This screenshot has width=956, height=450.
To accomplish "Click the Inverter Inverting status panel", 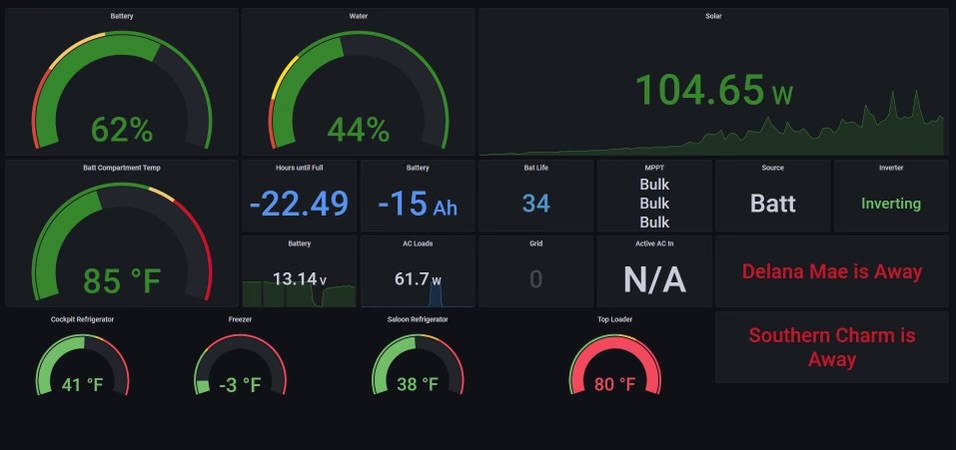I will 891,196.
